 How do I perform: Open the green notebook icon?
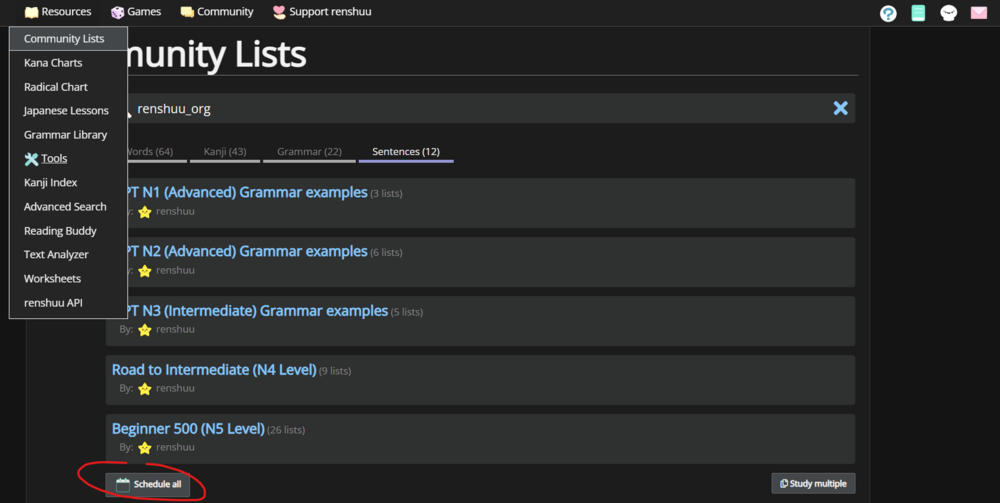(918, 13)
